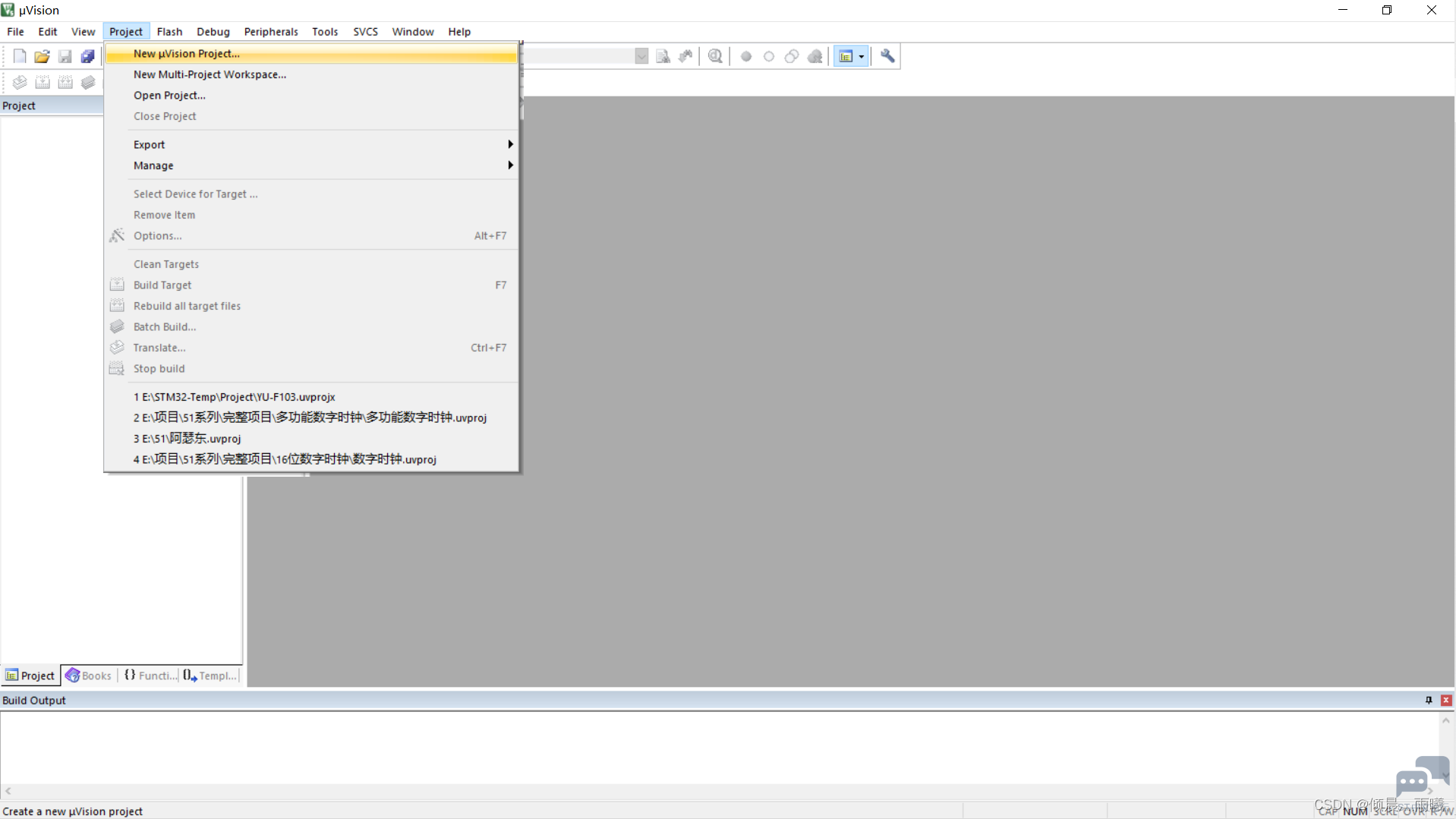Click the Batch Build... menu entry

pyautogui.click(x=311, y=327)
